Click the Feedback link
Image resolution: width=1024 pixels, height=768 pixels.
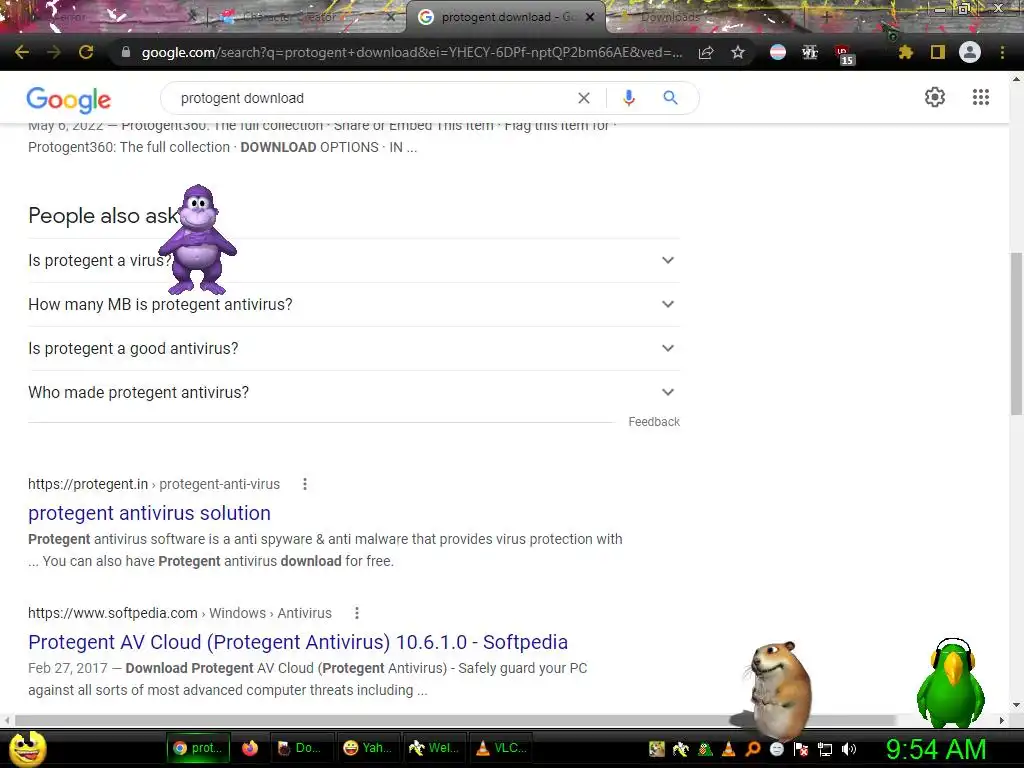[x=654, y=422]
